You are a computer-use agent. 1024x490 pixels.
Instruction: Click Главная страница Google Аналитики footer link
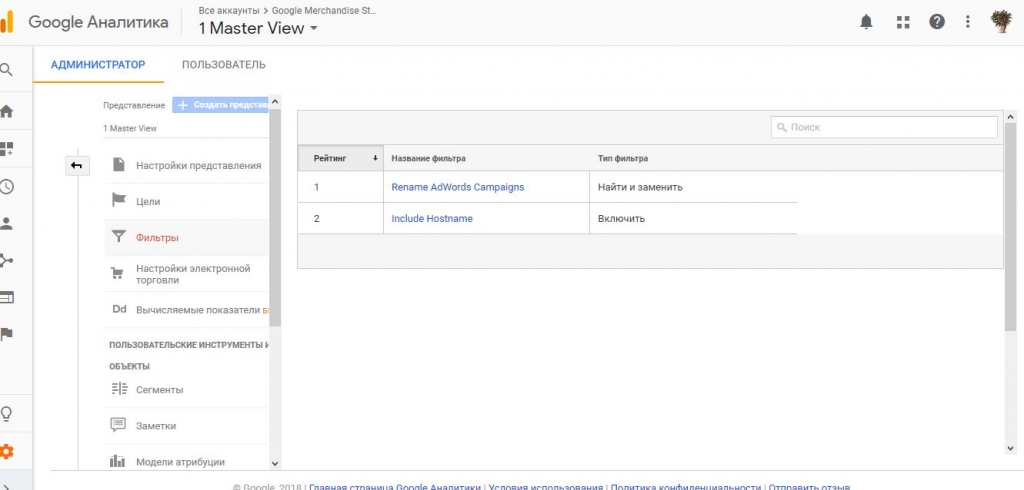(x=395, y=487)
